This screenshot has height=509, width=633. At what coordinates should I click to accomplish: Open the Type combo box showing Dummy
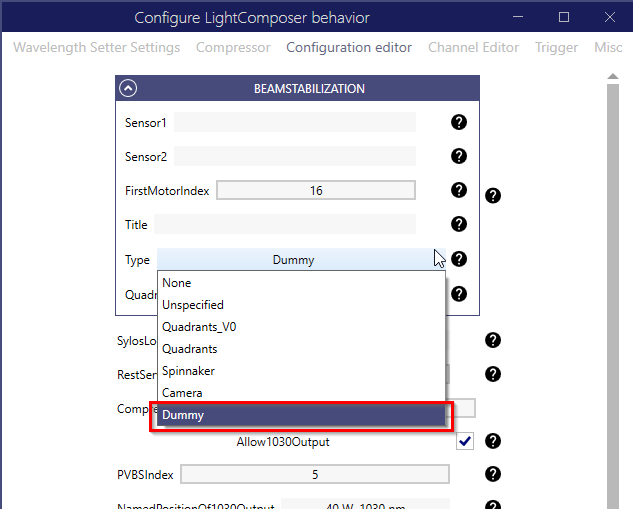[x=301, y=260]
